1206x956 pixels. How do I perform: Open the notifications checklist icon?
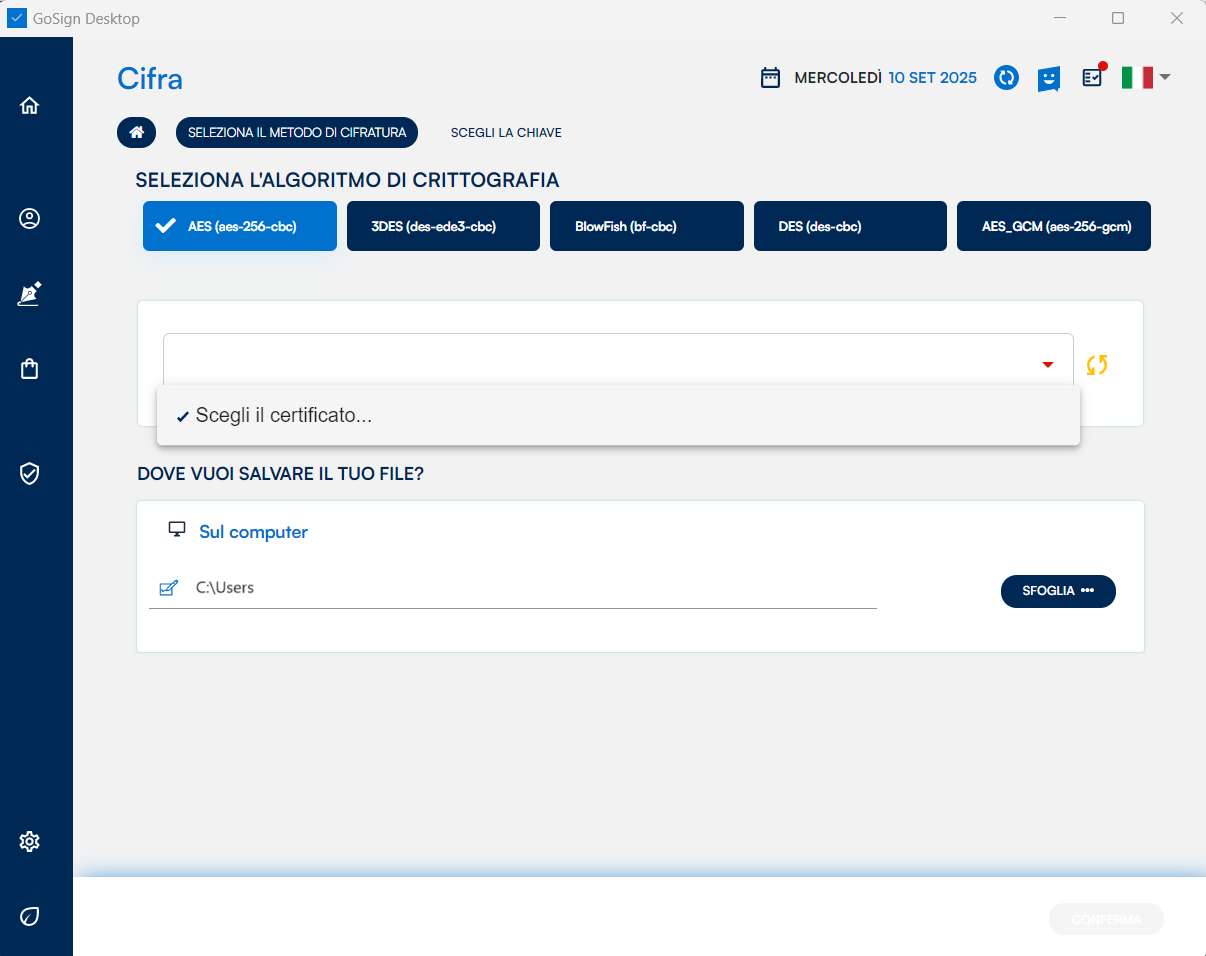click(1092, 77)
